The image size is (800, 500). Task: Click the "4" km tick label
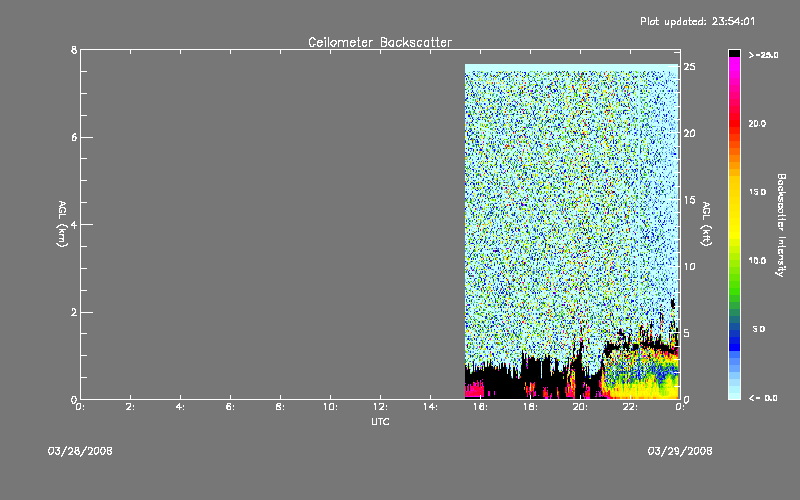point(74,224)
